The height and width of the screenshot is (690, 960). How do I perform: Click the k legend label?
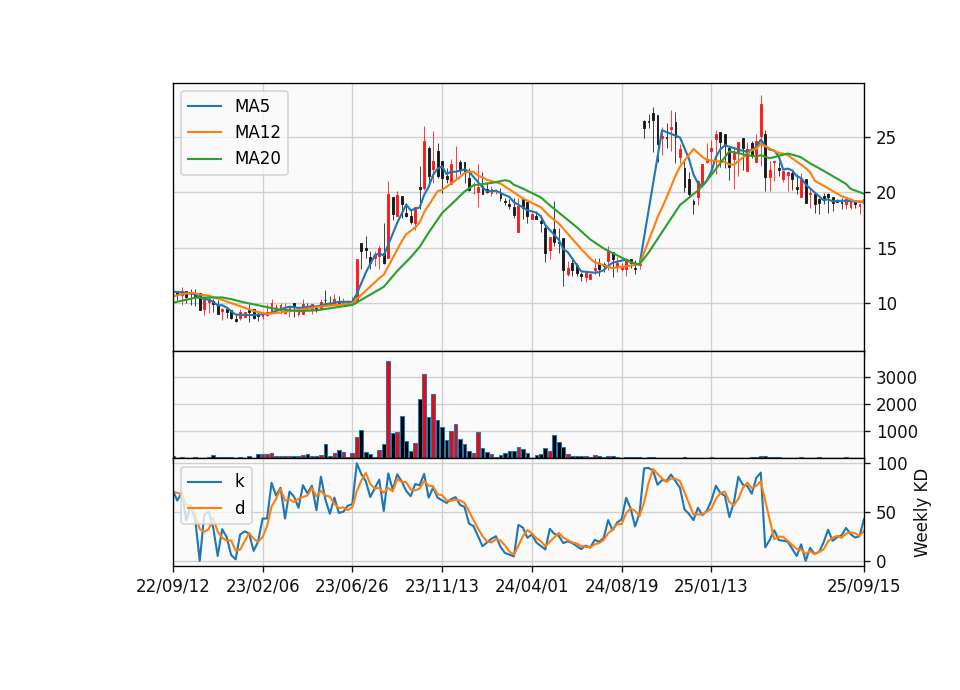pyautogui.click(x=239, y=481)
